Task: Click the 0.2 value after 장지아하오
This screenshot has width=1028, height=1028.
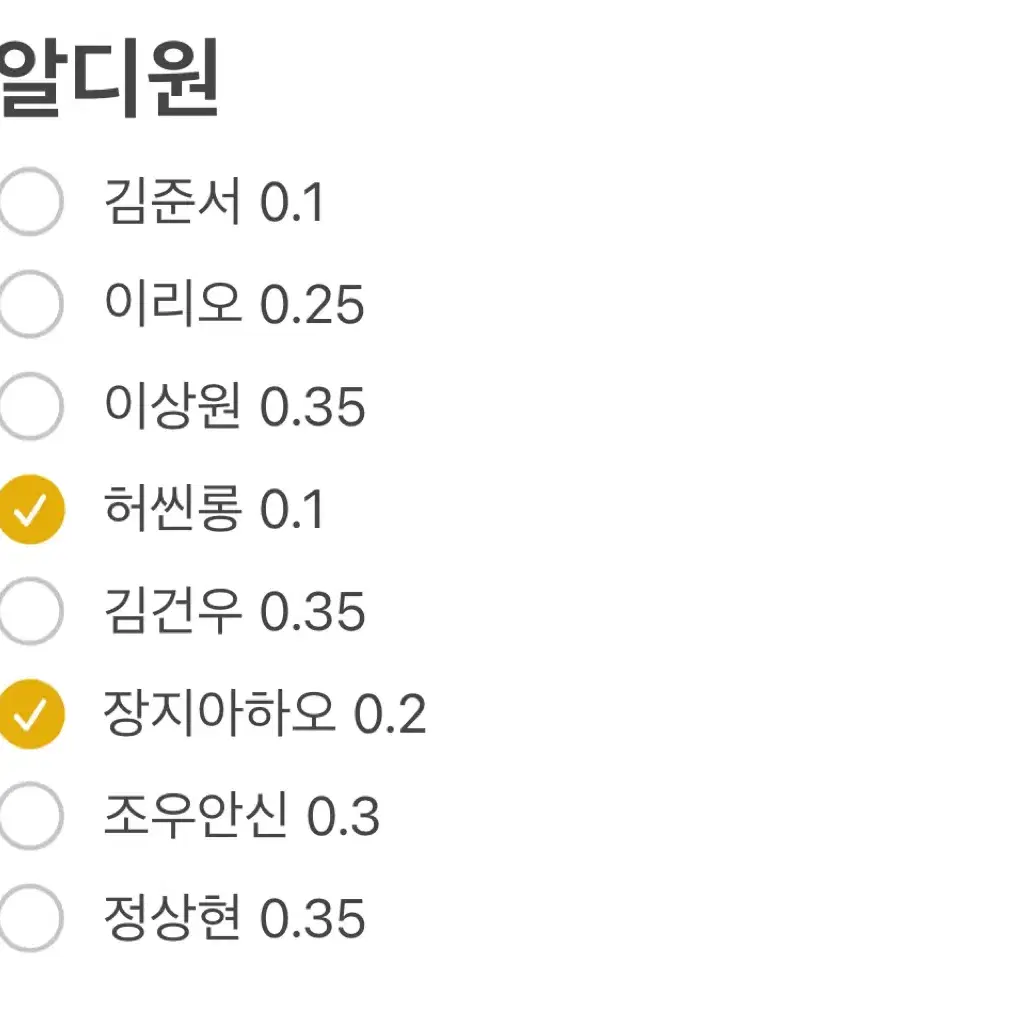Action: point(391,715)
